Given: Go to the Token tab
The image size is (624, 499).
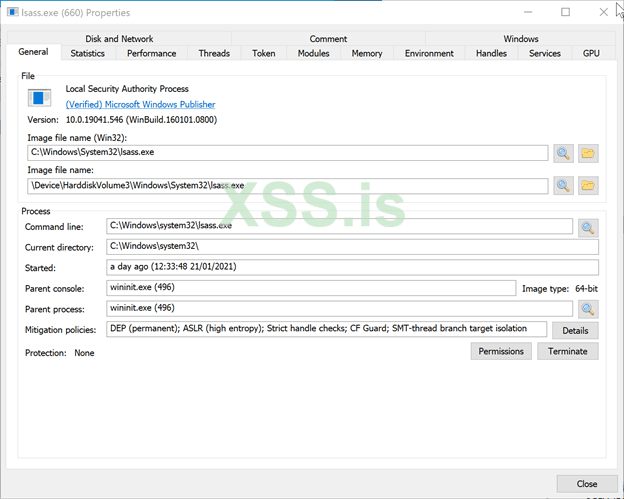Looking at the screenshot, I should (263, 53).
